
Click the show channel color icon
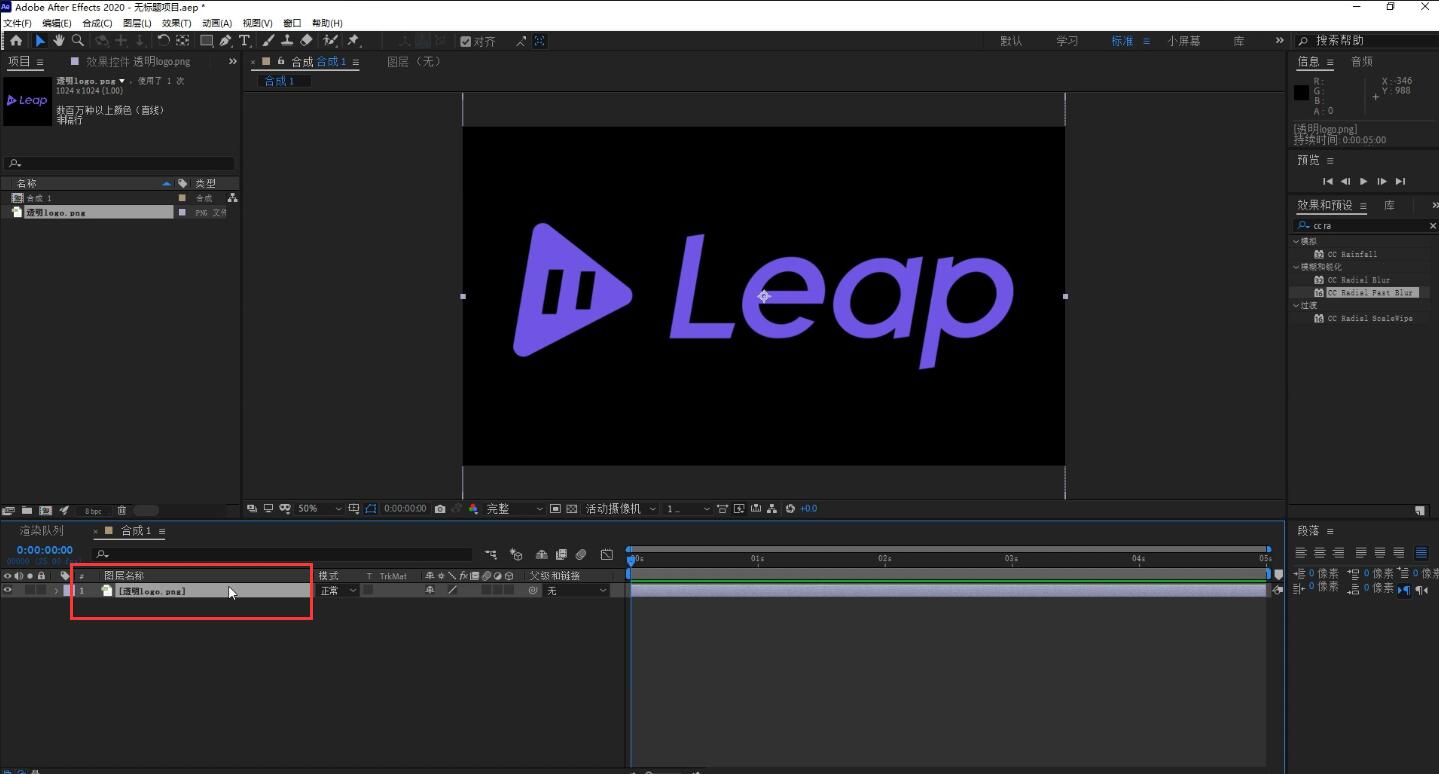pos(474,509)
